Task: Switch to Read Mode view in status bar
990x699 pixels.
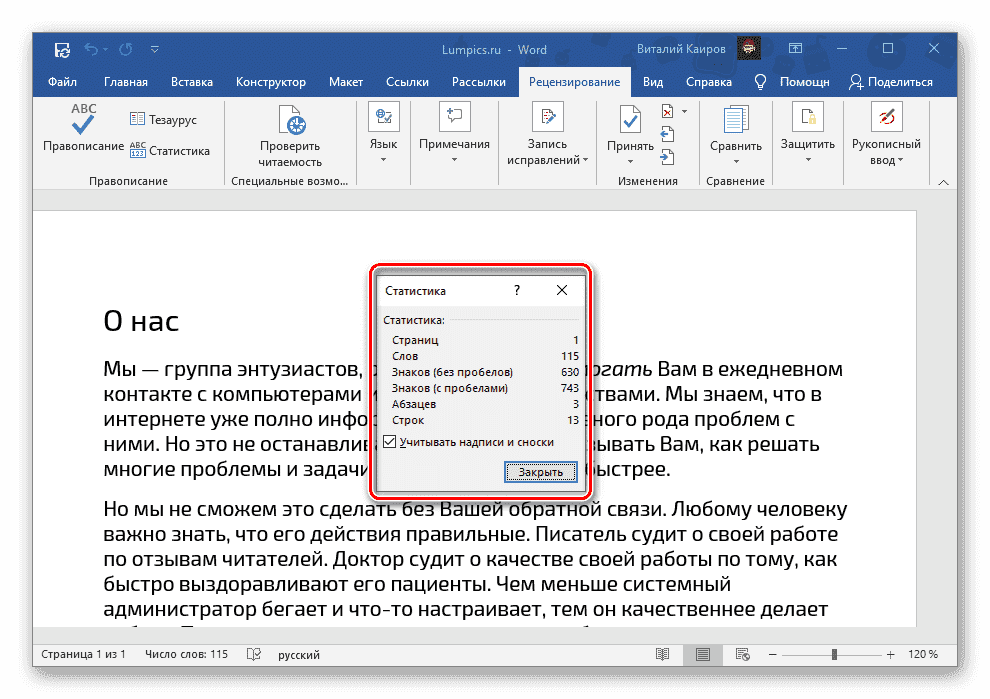Action: coord(662,655)
